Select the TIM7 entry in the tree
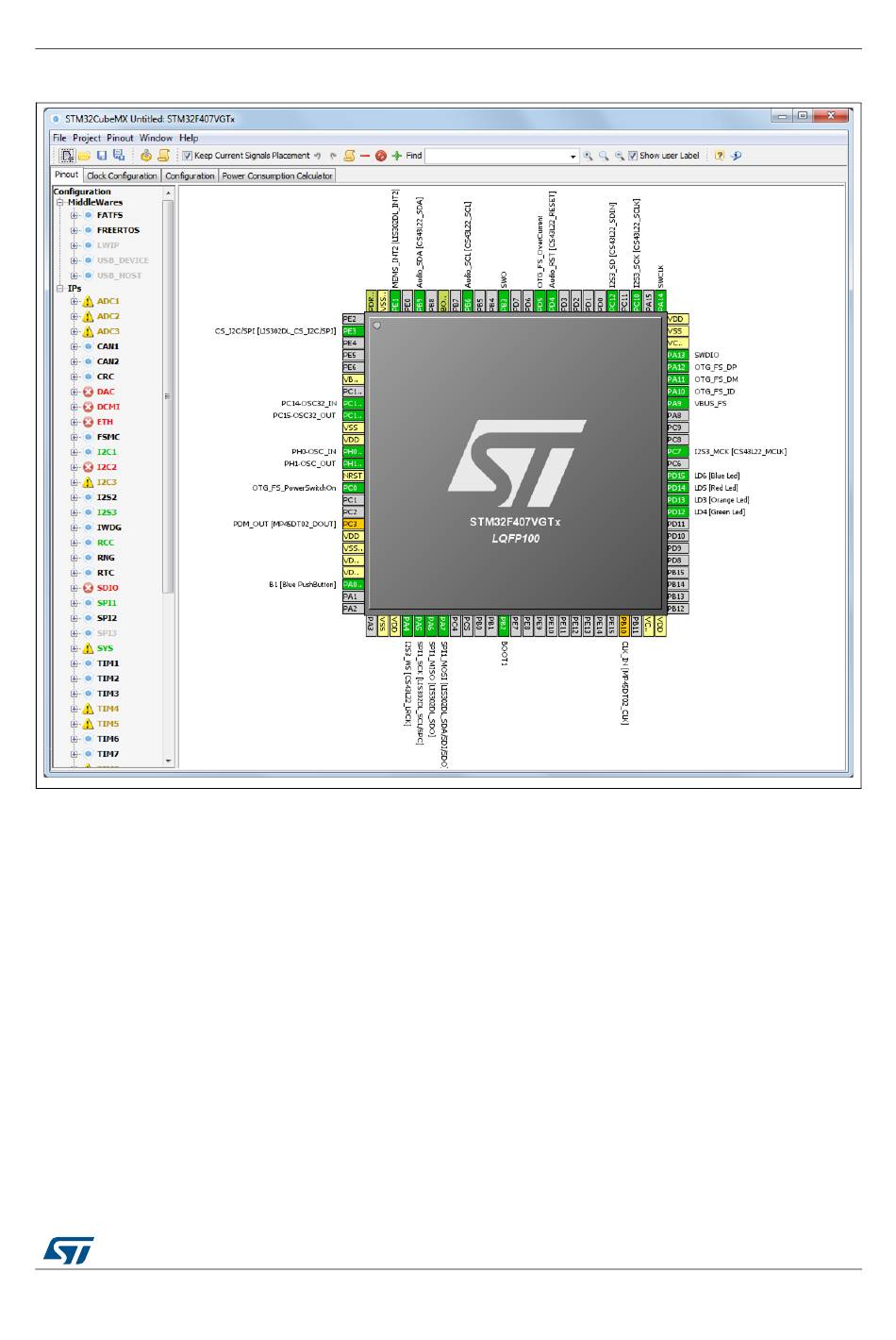Screen dimensions: 896x1340 tap(108, 755)
